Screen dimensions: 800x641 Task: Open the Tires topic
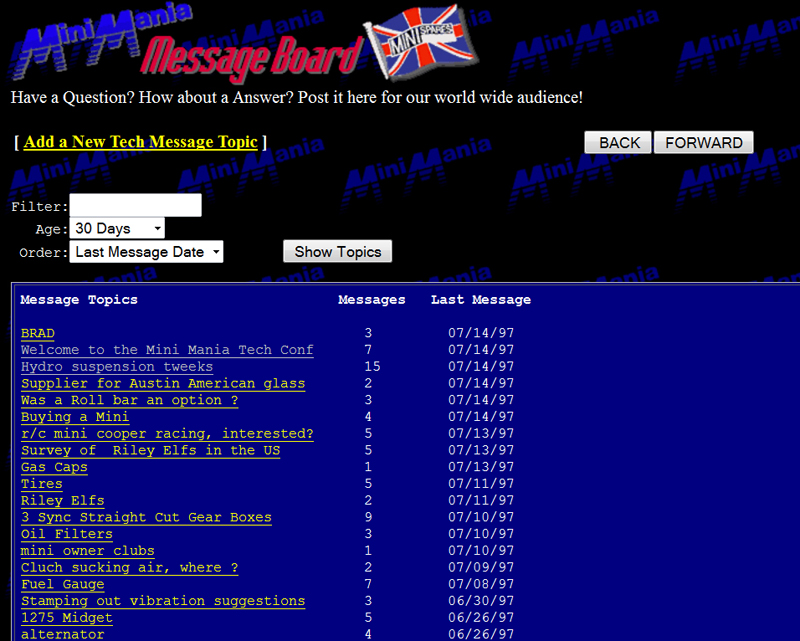[41, 484]
